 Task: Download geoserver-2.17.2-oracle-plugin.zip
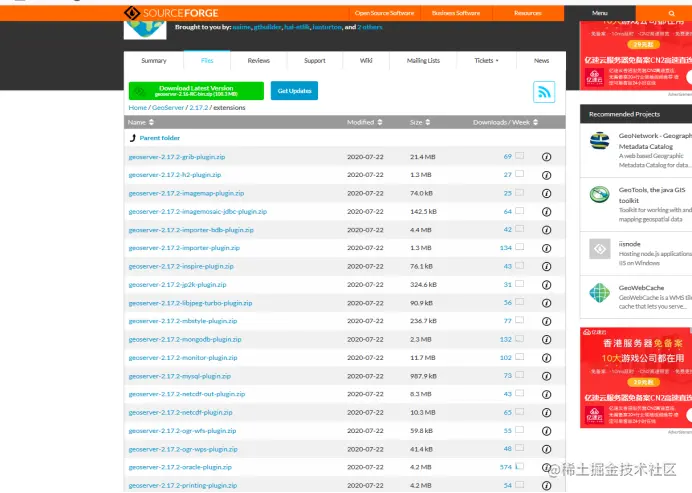coord(180,467)
